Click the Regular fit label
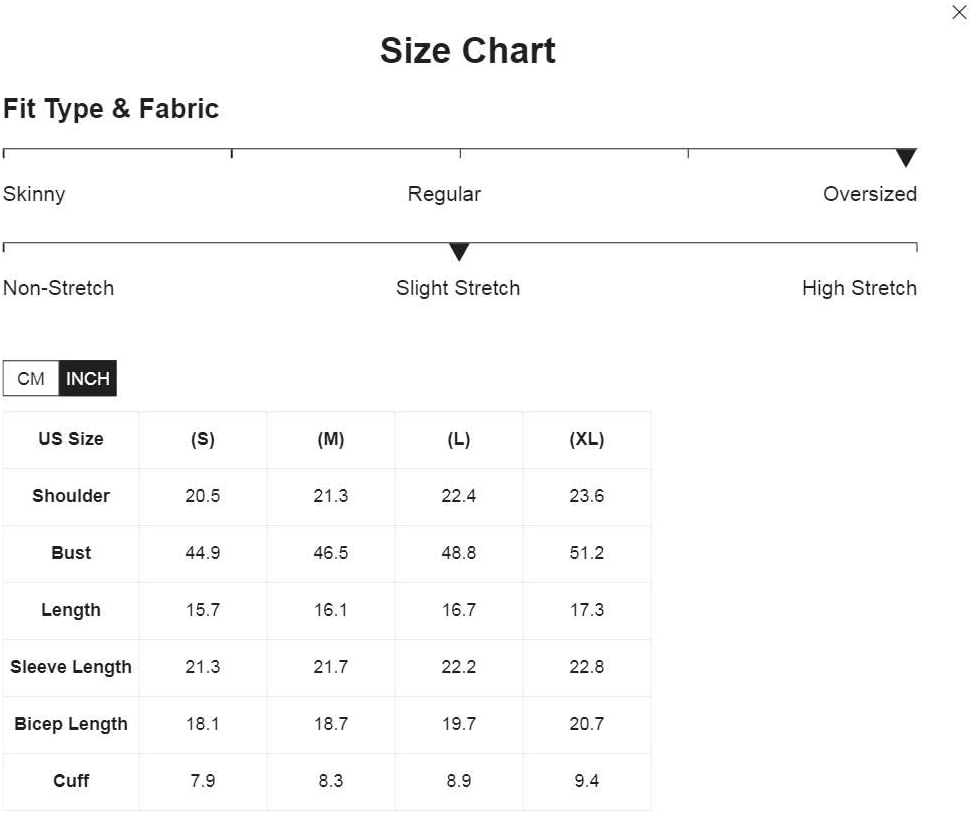This screenshot has height=813, width=972. tap(444, 194)
